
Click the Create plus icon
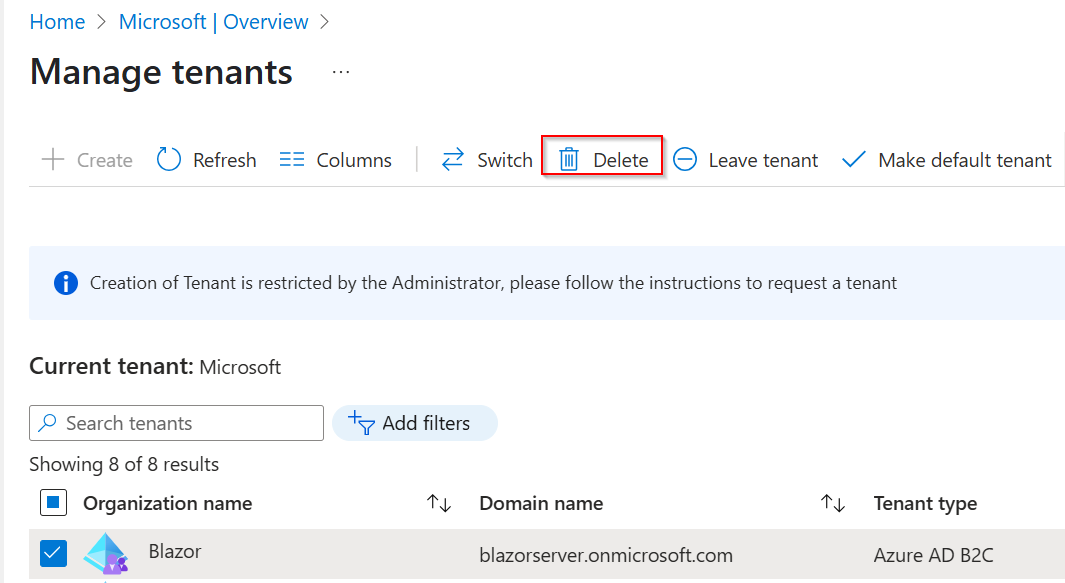[x=52, y=160]
